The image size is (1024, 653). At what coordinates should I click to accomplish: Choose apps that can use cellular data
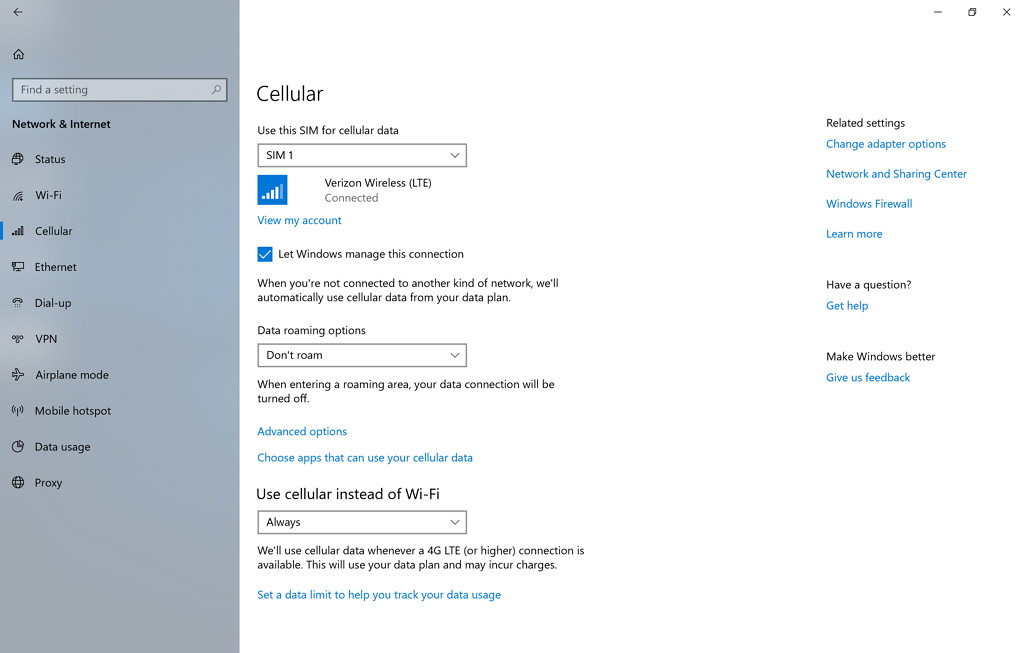tap(364, 458)
